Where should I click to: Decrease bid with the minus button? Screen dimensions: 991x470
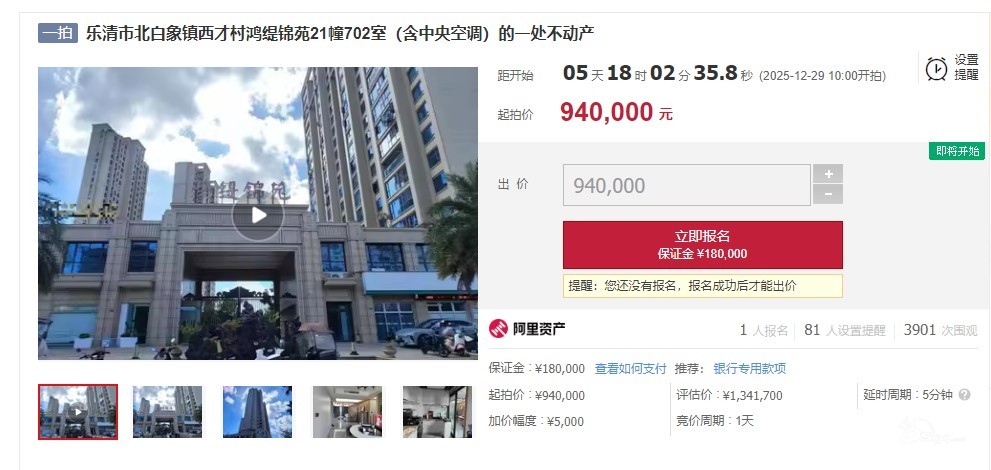point(828,194)
